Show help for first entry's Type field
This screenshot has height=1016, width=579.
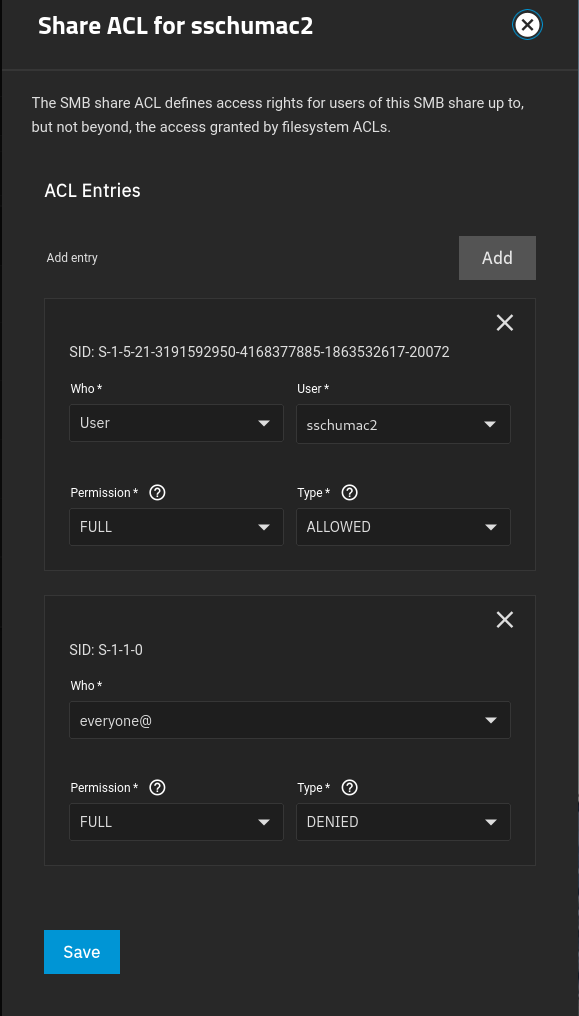coord(350,493)
